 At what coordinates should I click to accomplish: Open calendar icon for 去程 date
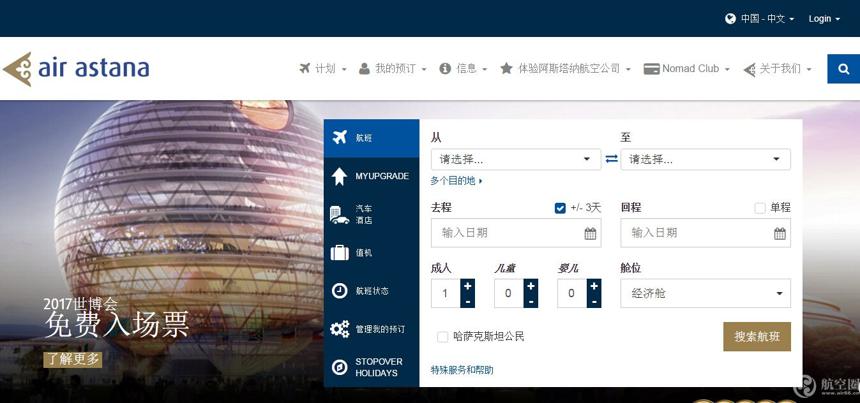click(x=590, y=234)
